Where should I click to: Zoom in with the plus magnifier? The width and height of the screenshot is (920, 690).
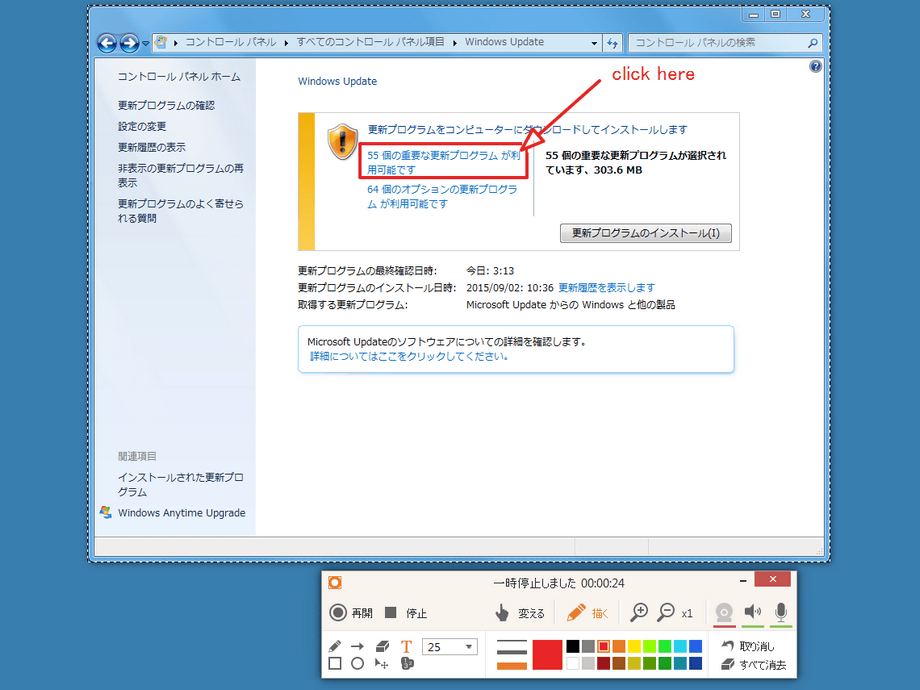638,613
